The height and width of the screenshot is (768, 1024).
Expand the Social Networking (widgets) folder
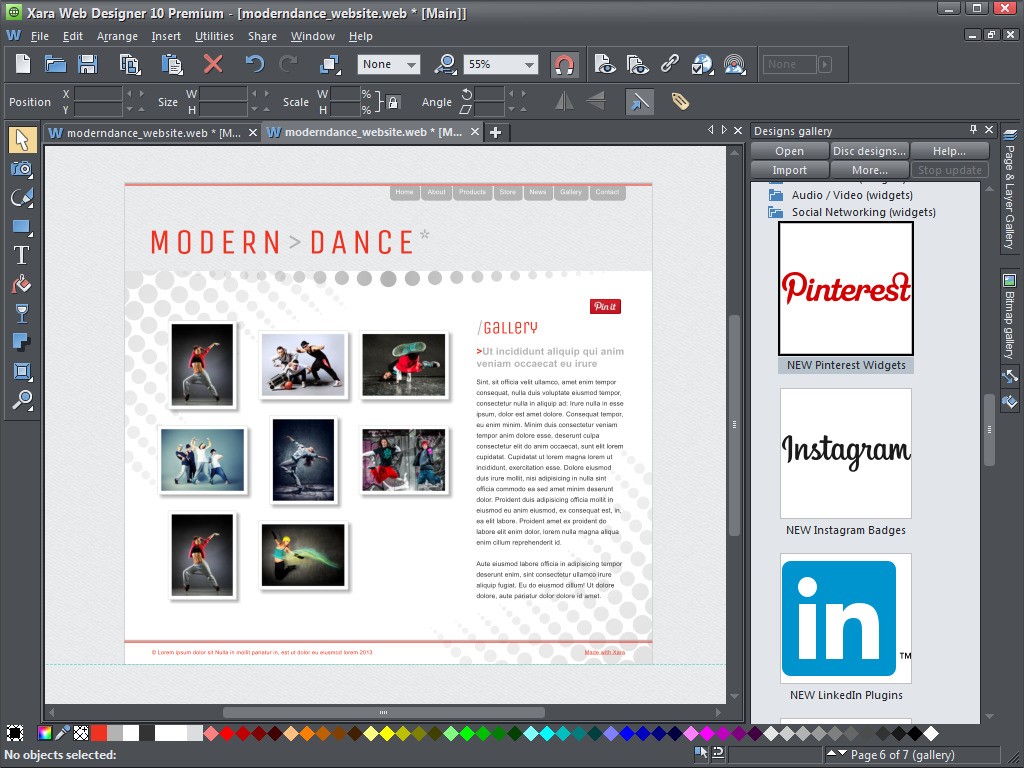776,212
